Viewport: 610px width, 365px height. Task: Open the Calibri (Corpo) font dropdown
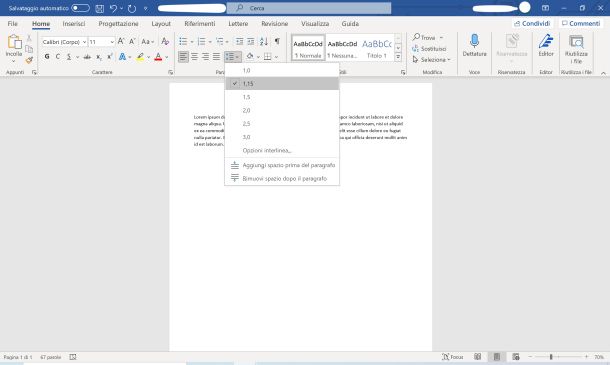pyautogui.click(x=84, y=42)
